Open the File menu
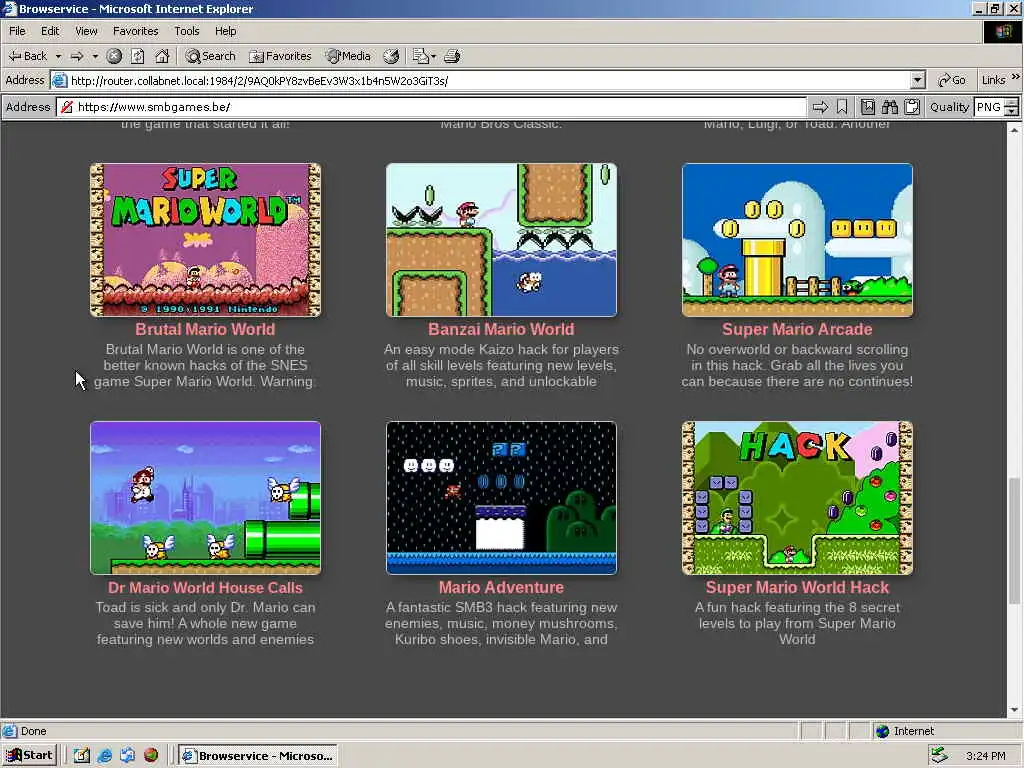The image size is (1024, 768). pos(17,31)
